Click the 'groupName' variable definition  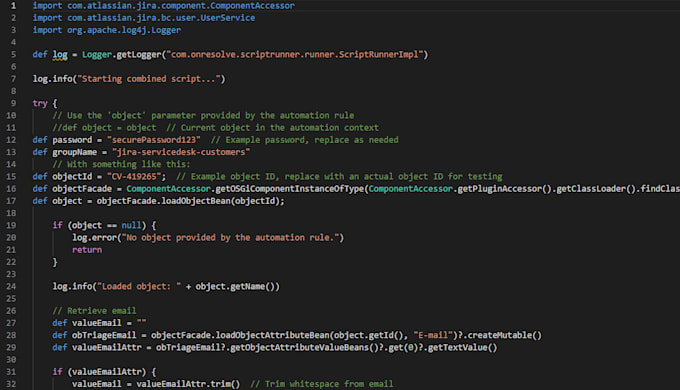[x=75, y=152]
